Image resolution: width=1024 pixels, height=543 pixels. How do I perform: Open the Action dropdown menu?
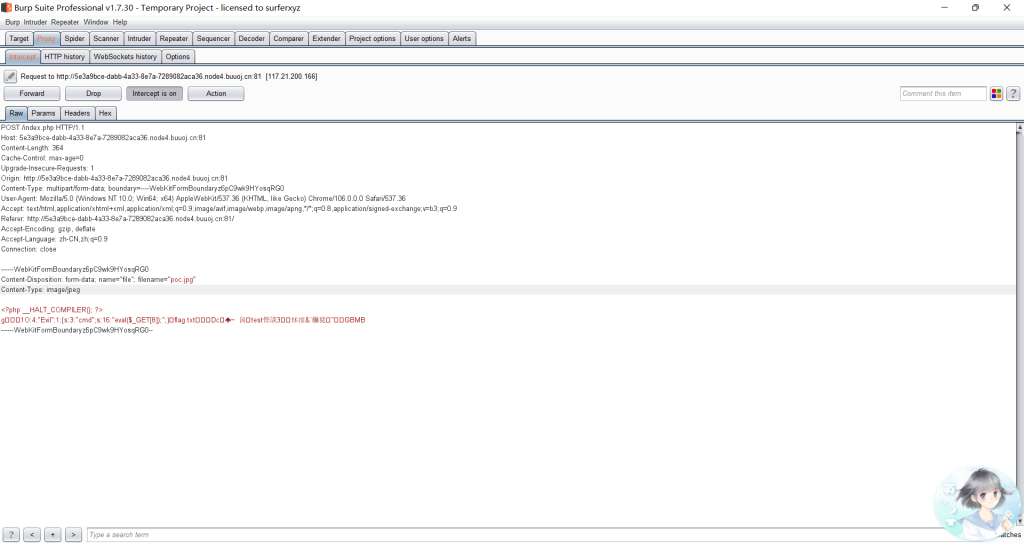[x=216, y=94]
